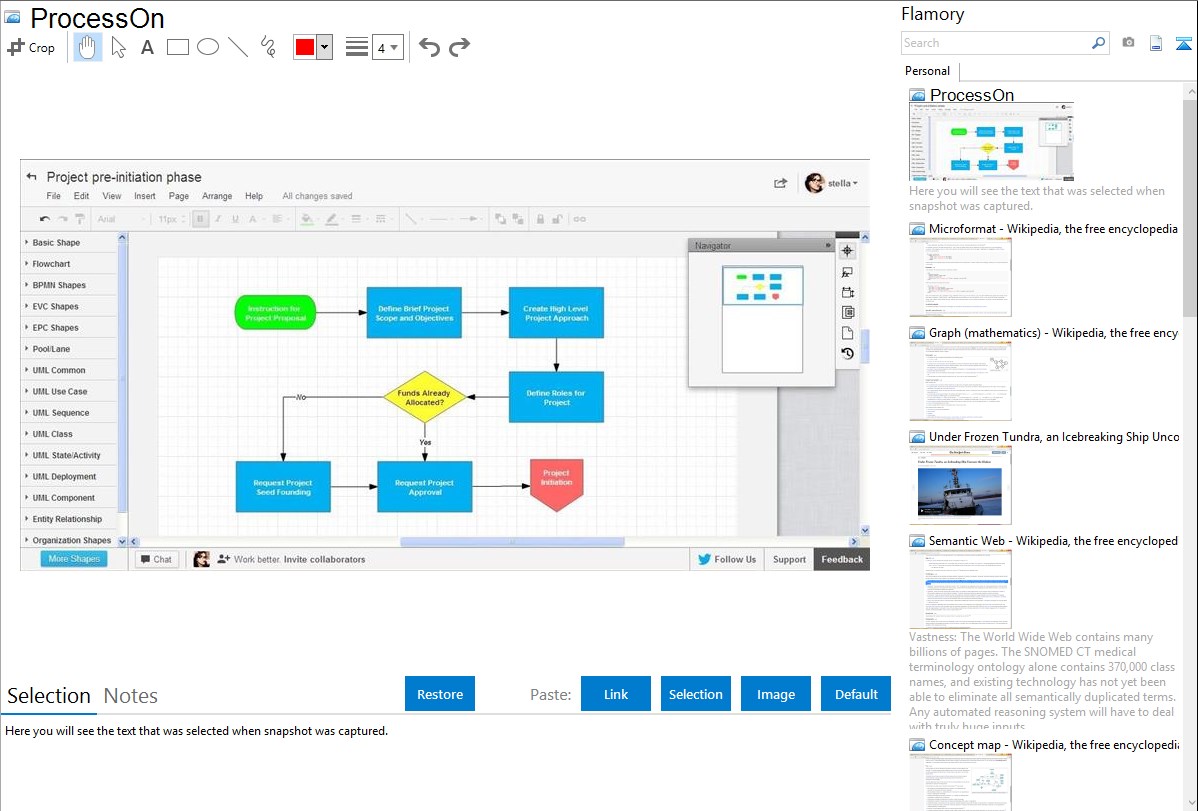The image size is (1198, 811).
Task: Click the navigator crosshair icon
Action: (847, 251)
